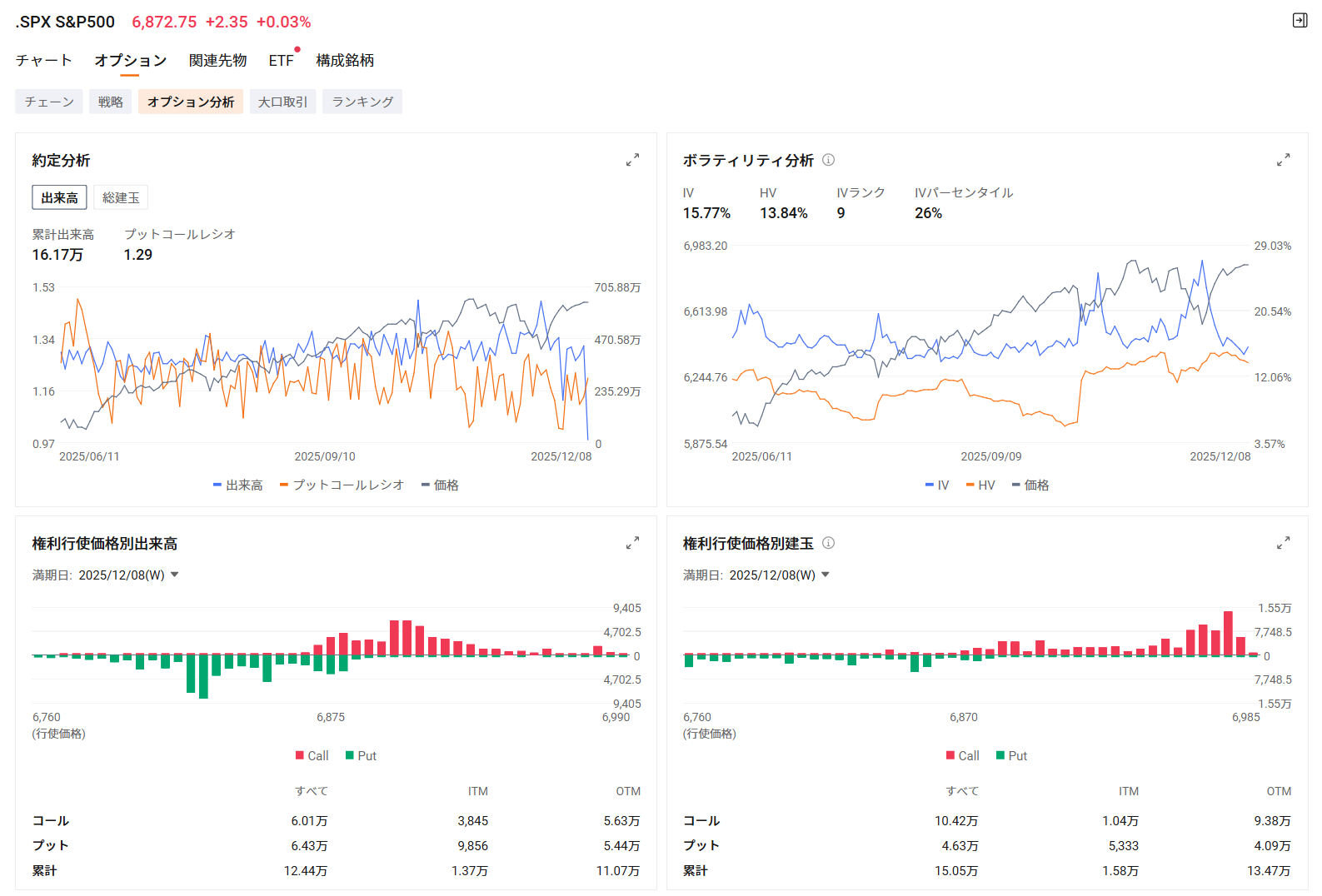Toggle プットコールレシオ series in chart legend
Image resolution: width=1322 pixels, height=896 pixels.
tap(342, 485)
